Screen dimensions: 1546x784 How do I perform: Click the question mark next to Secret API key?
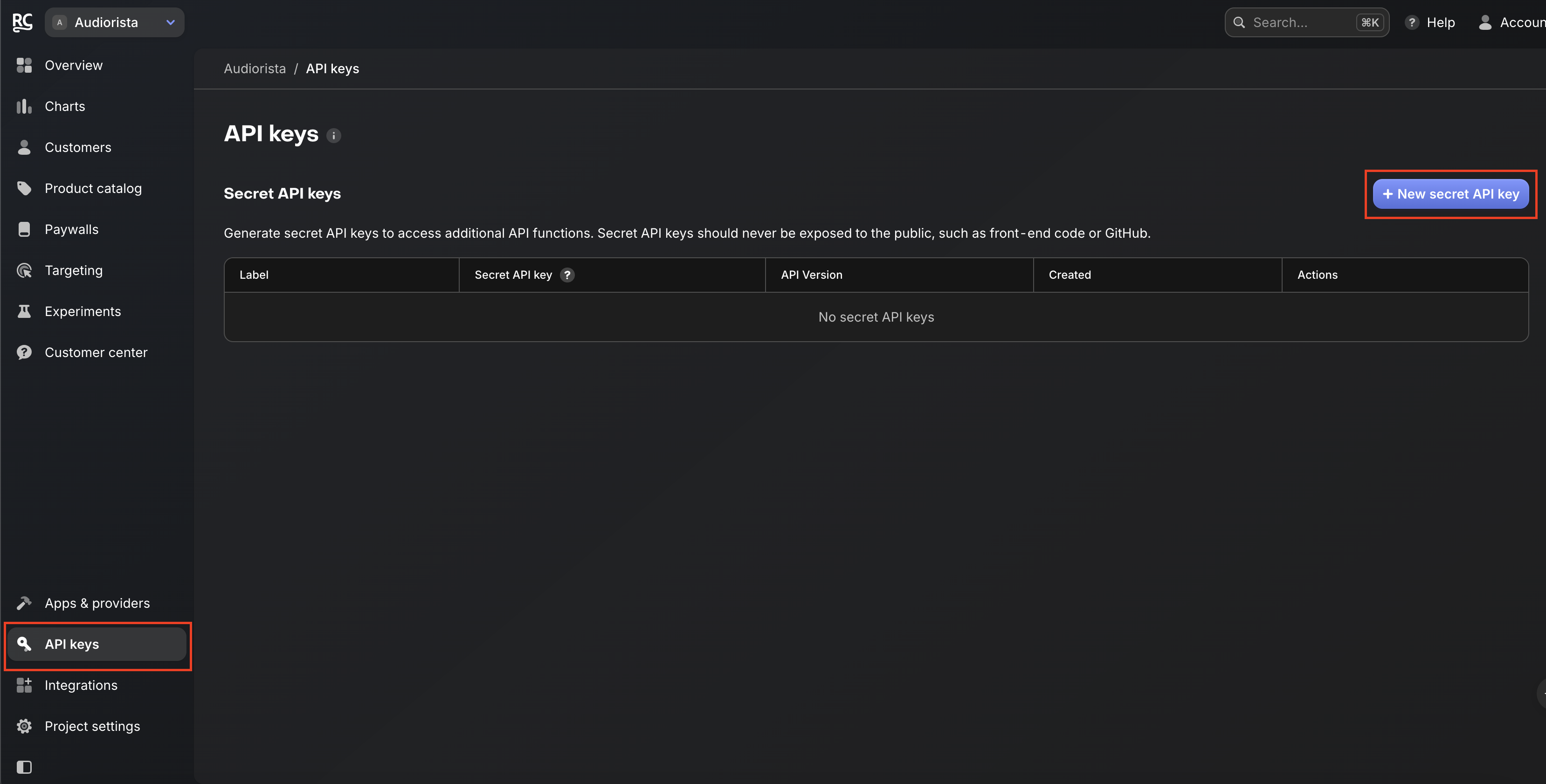(x=567, y=275)
